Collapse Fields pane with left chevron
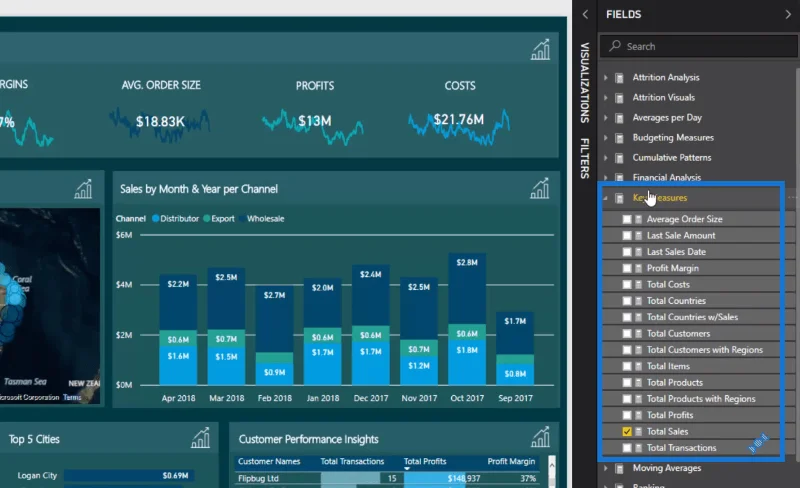Image resolution: width=800 pixels, height=488 pixels. click(585, 14)
